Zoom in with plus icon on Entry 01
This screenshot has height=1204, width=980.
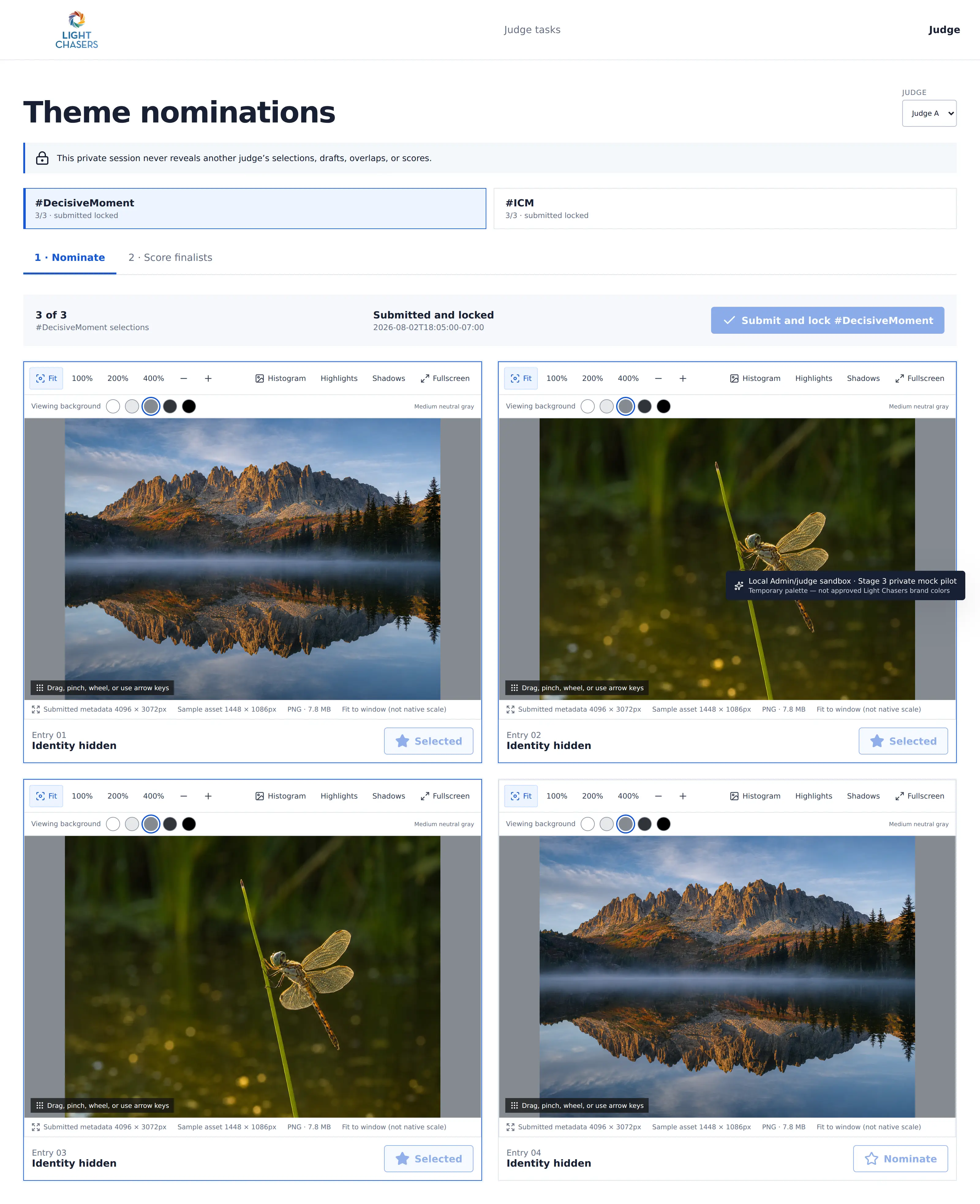pyautogui.click(x=208, y=378)
